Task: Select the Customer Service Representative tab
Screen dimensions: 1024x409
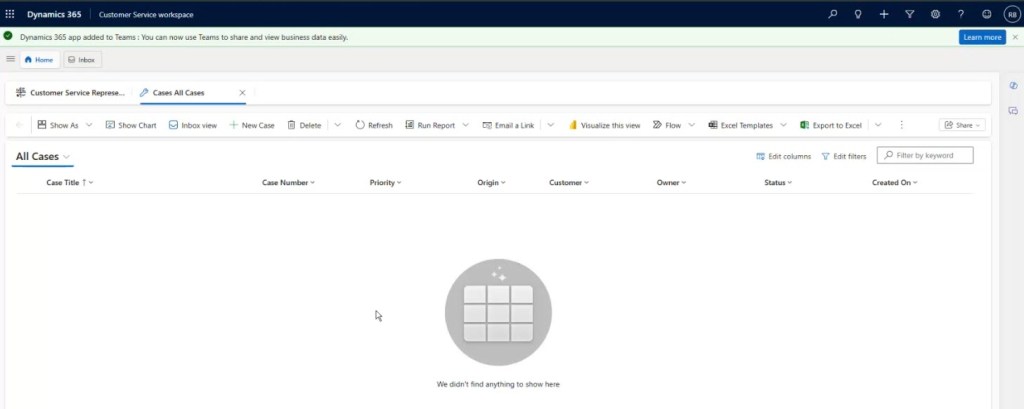Action: (70, 93)
